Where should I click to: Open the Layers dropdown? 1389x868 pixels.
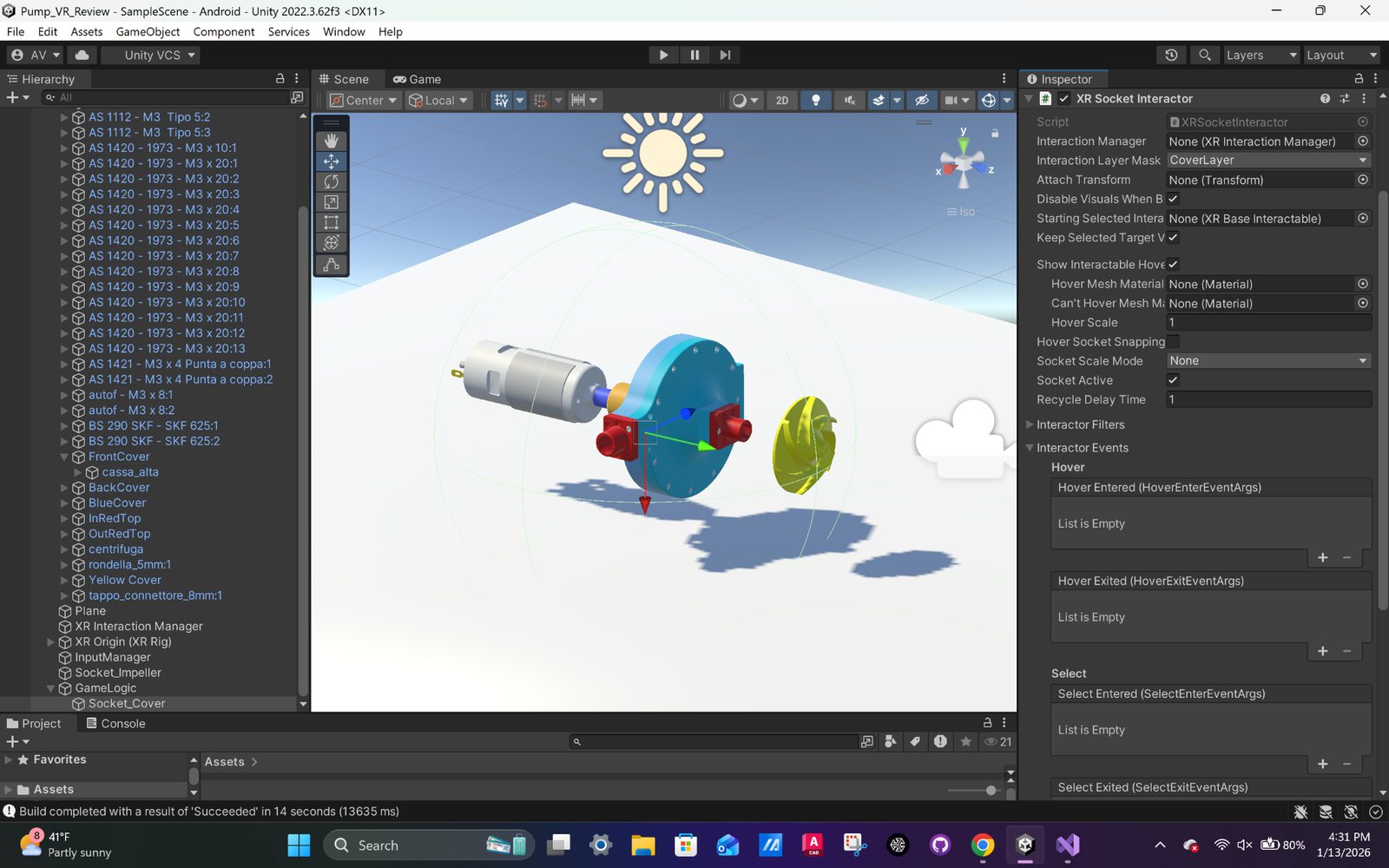click(1261, 55)
